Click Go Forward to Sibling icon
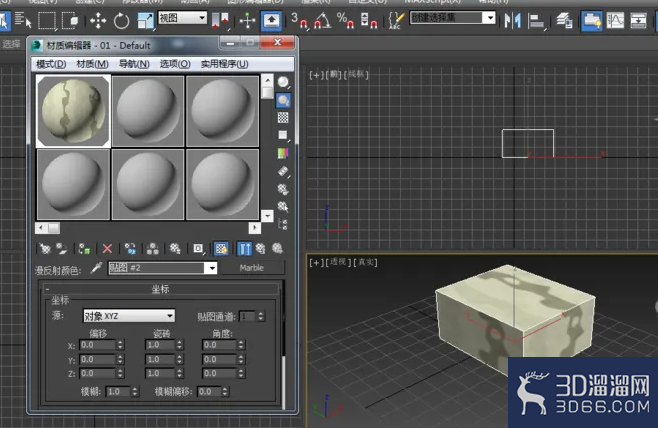 [277, 249]
